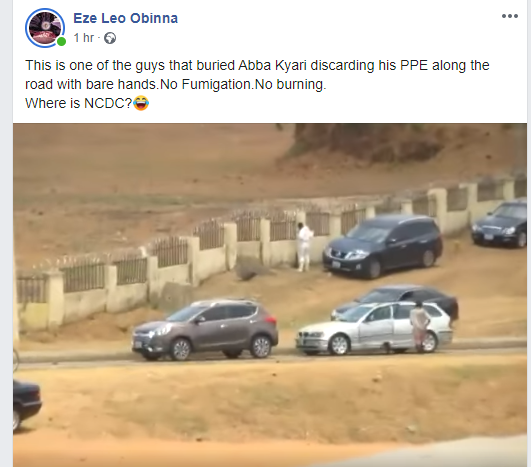Screen dimensions: 531x467
Task: Open the post via the 1 hr timestamp
Action: pyautogui.click(x=84, y=38)
